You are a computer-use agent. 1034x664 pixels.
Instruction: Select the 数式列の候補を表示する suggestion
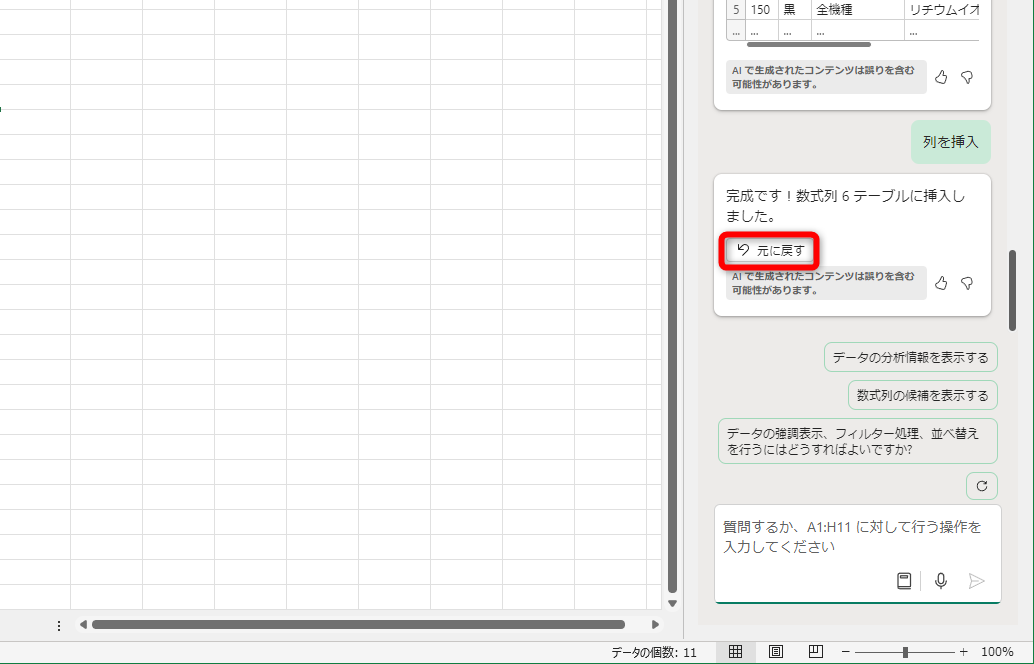[922, 395]
